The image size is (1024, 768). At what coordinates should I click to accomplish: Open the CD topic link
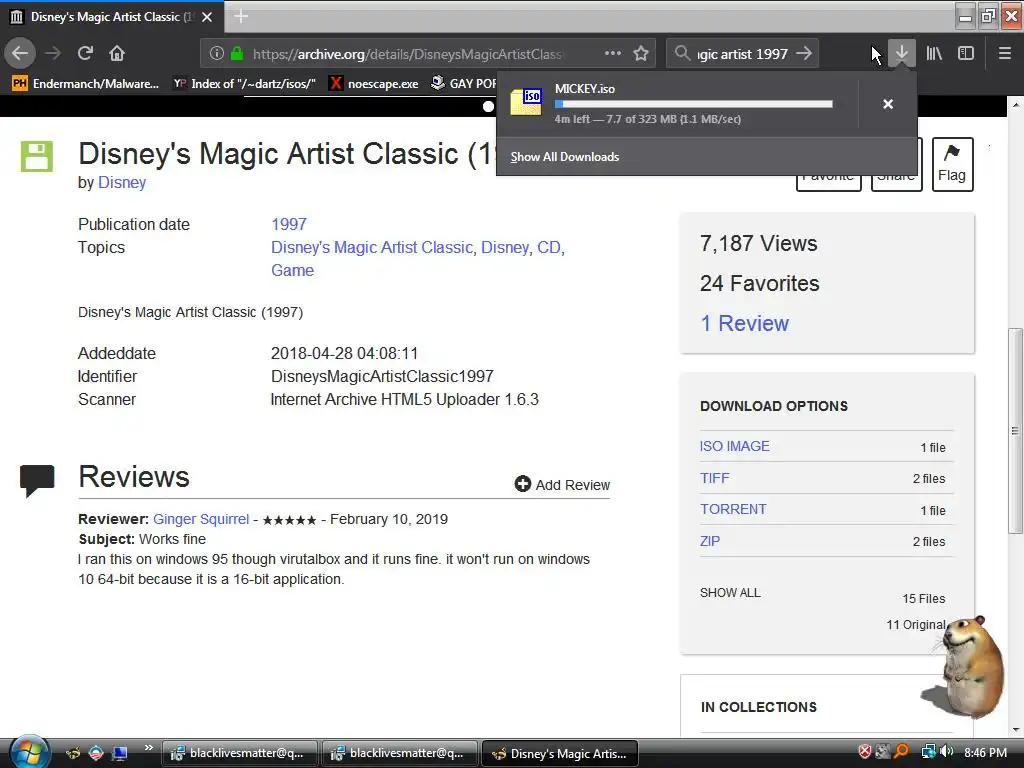(549, 248)
